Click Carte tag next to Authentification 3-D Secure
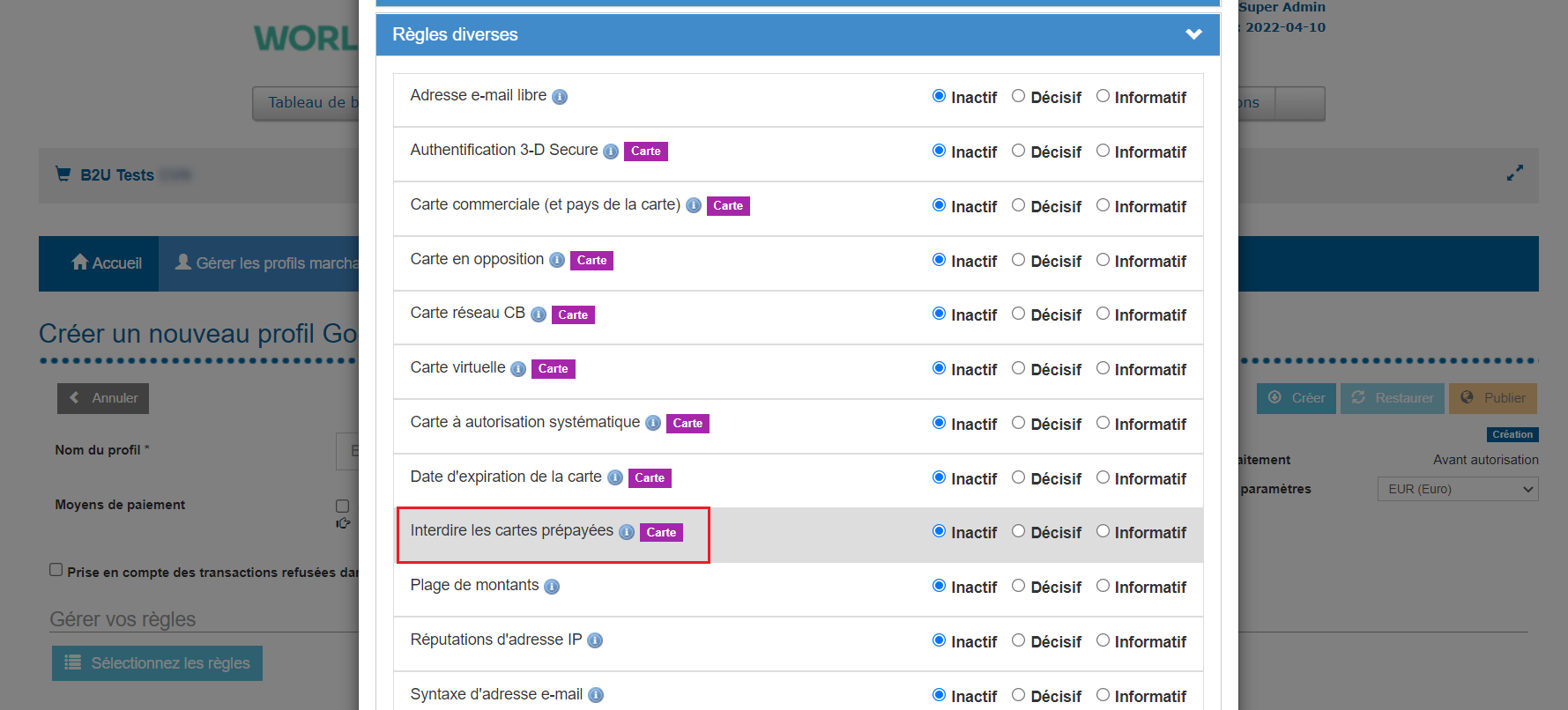Screen dimensions: 1568x710 coord(646,152)
